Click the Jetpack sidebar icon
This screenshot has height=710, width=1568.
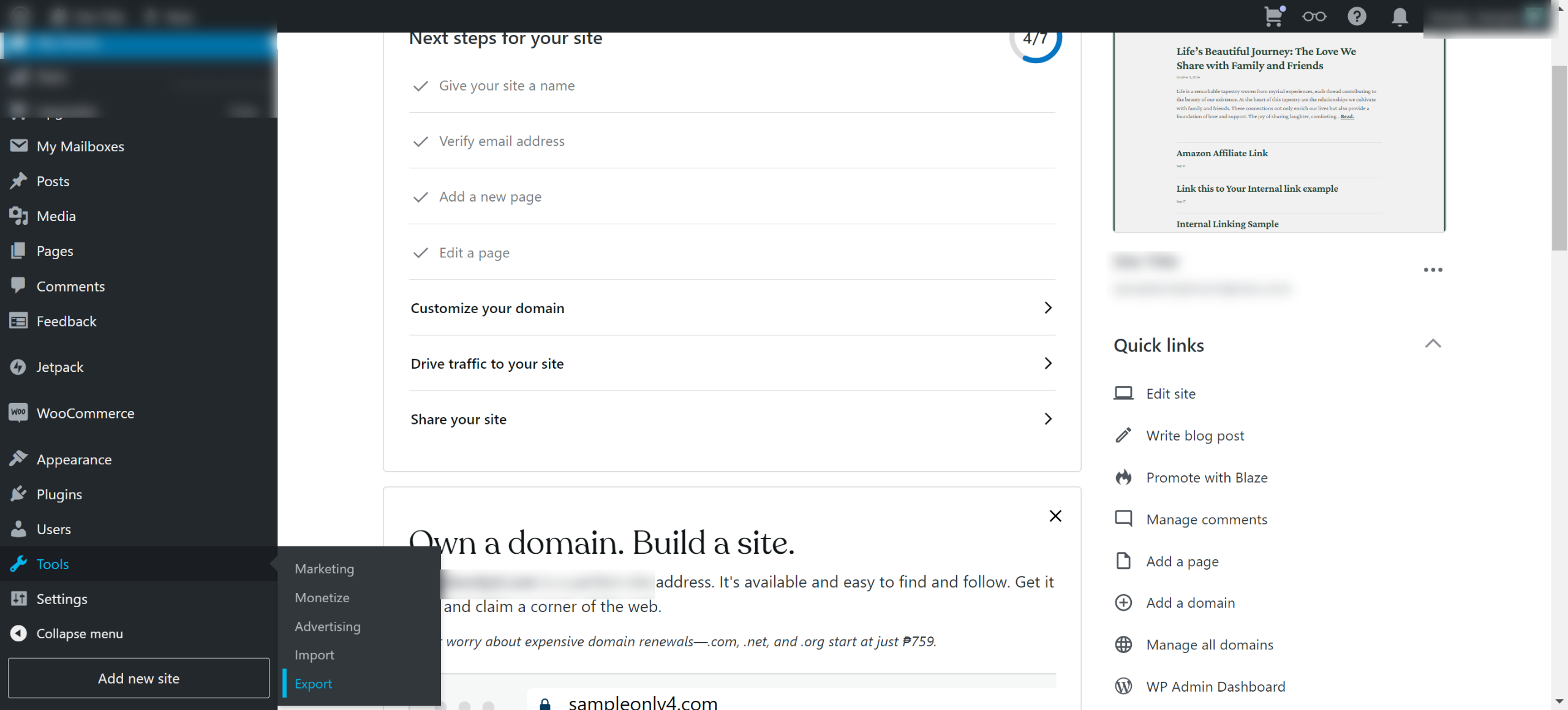[x=18, y=367]
